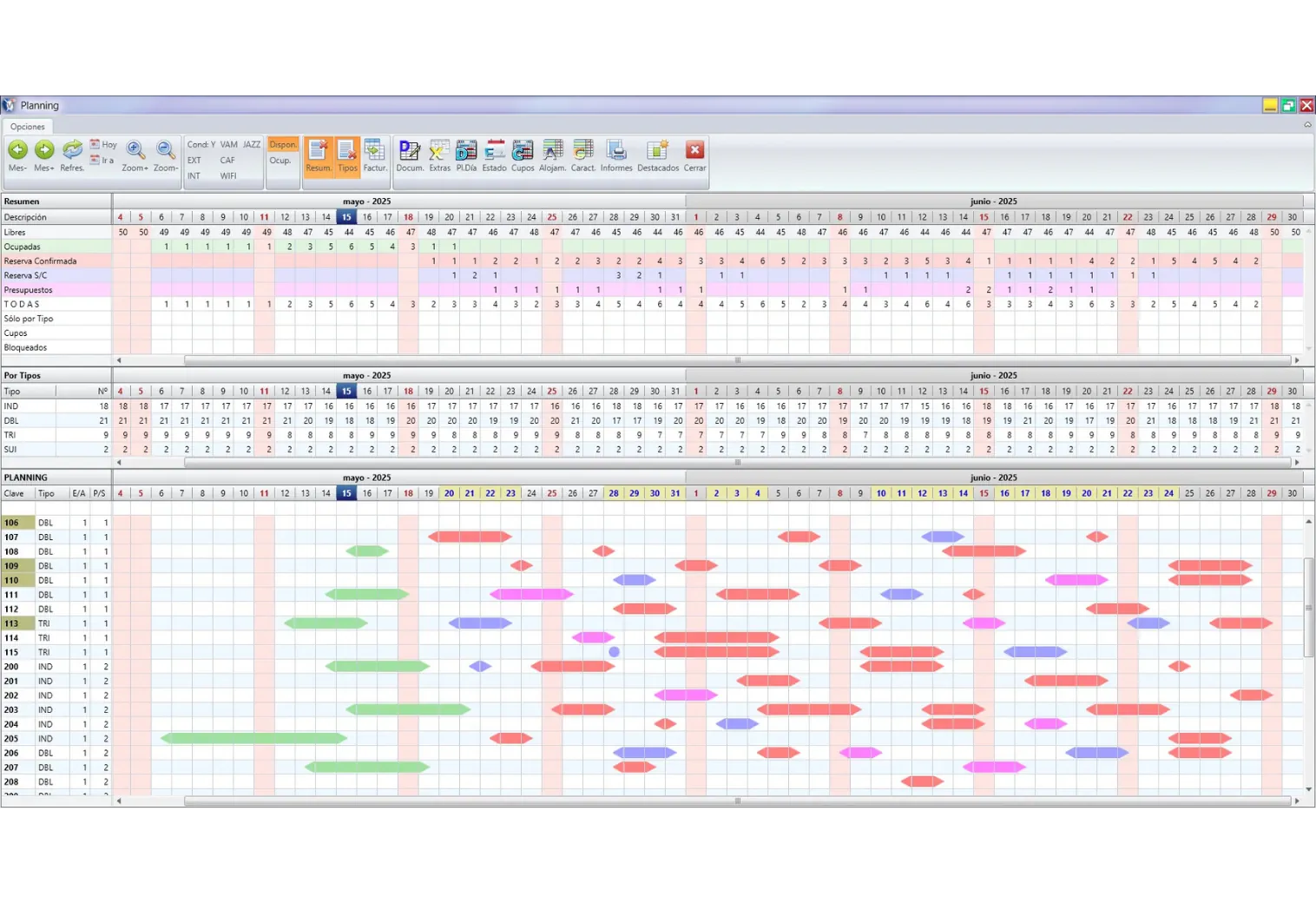Screen dimensions: 1316x903
Task: Toggle the Tipos panel view
Action: pyautogui.click(x=347, y=155)
